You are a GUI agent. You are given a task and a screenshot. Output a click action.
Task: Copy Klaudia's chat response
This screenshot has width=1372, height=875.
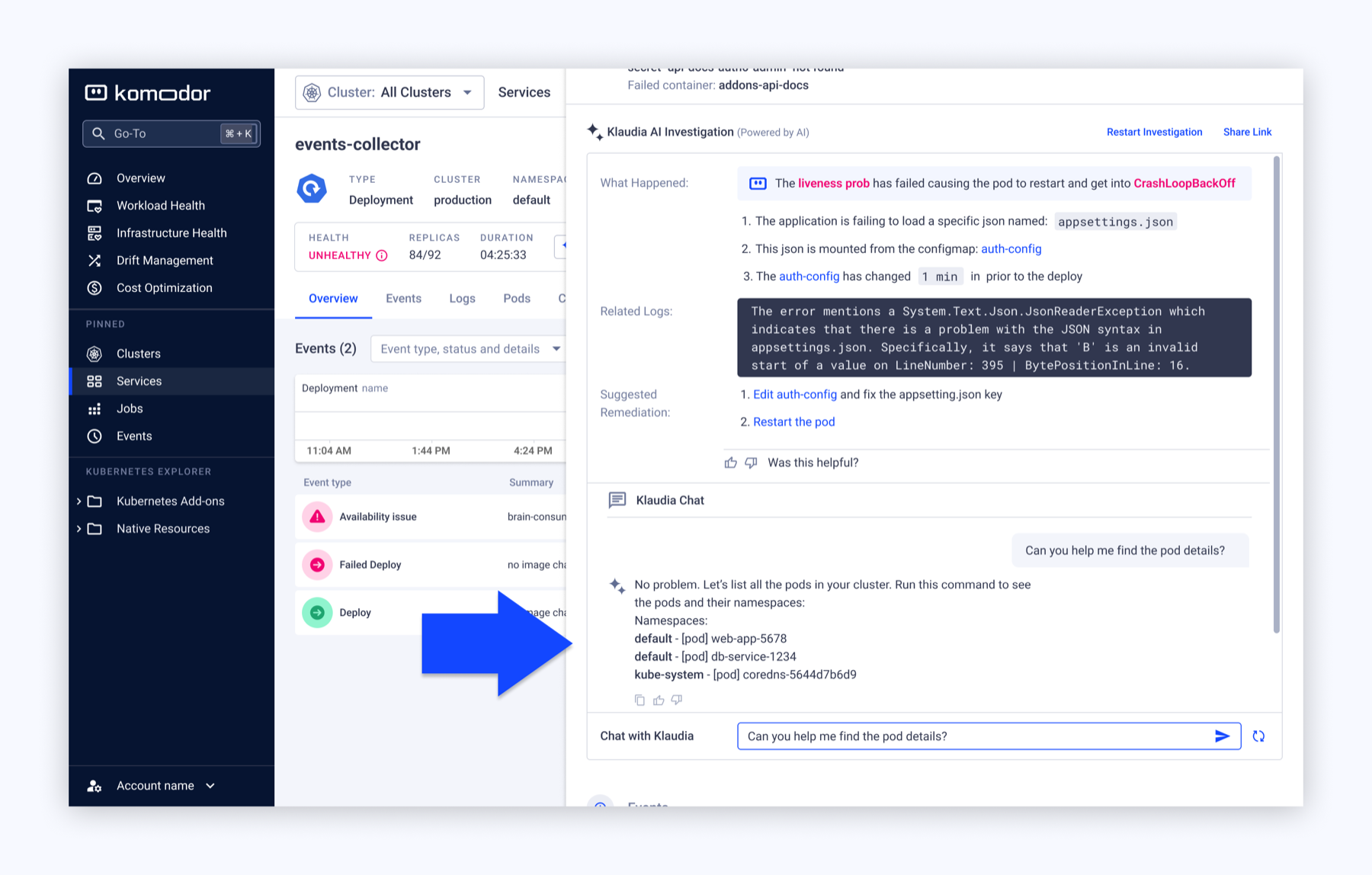[x=640, y=700]
